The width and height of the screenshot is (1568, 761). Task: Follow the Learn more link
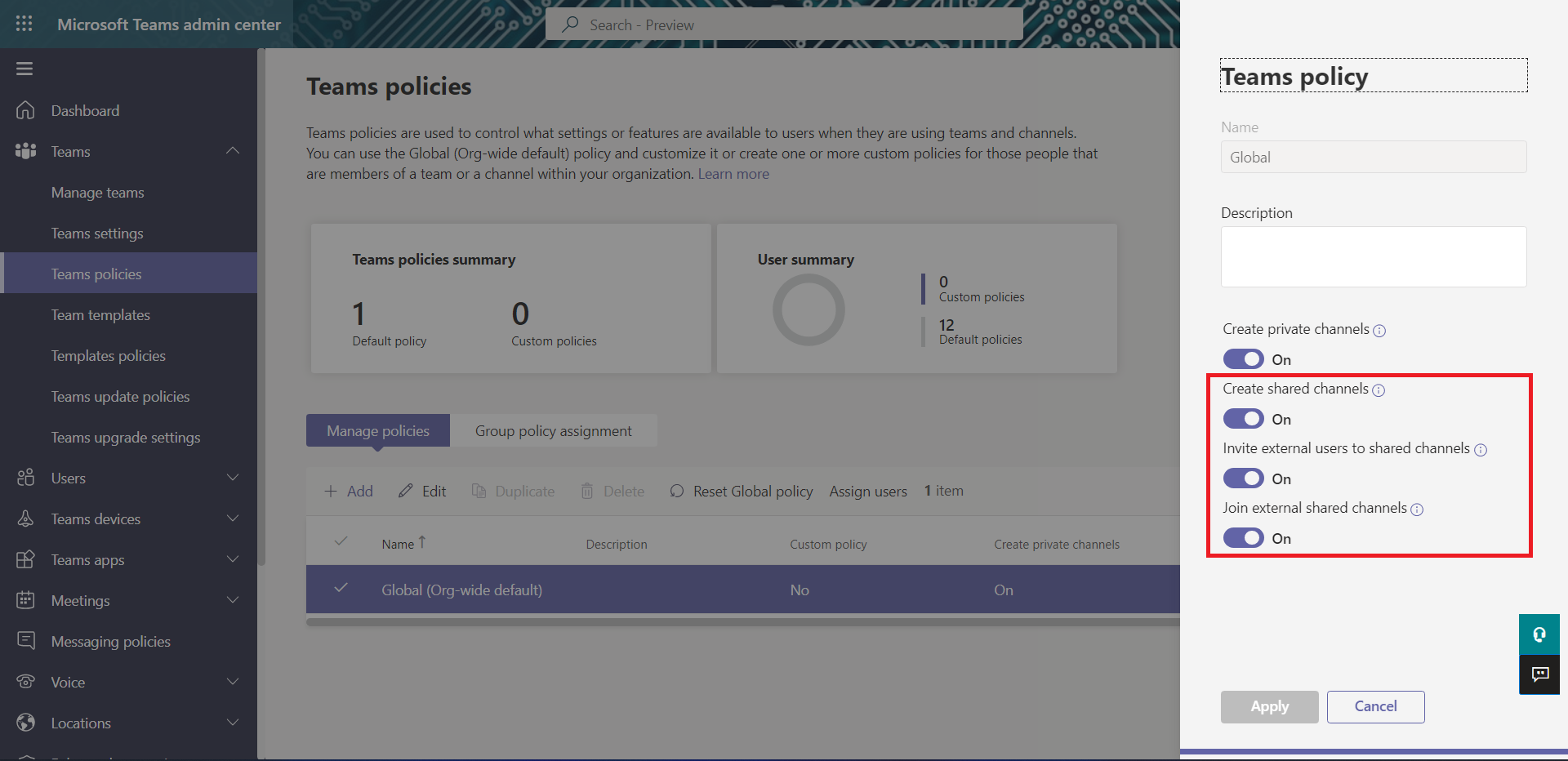pos(733,174)
